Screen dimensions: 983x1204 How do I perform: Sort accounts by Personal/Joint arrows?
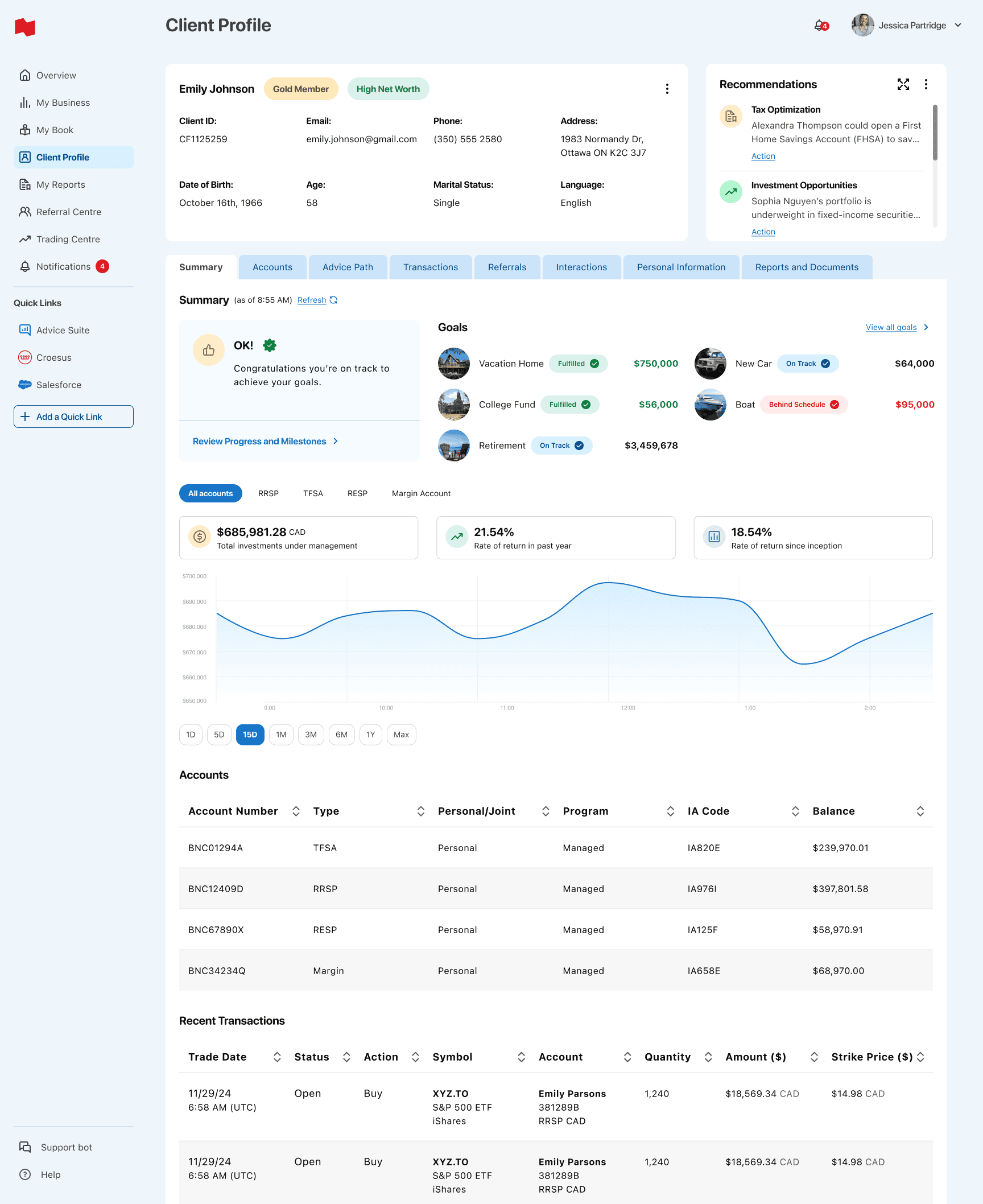tap(546, 811)
